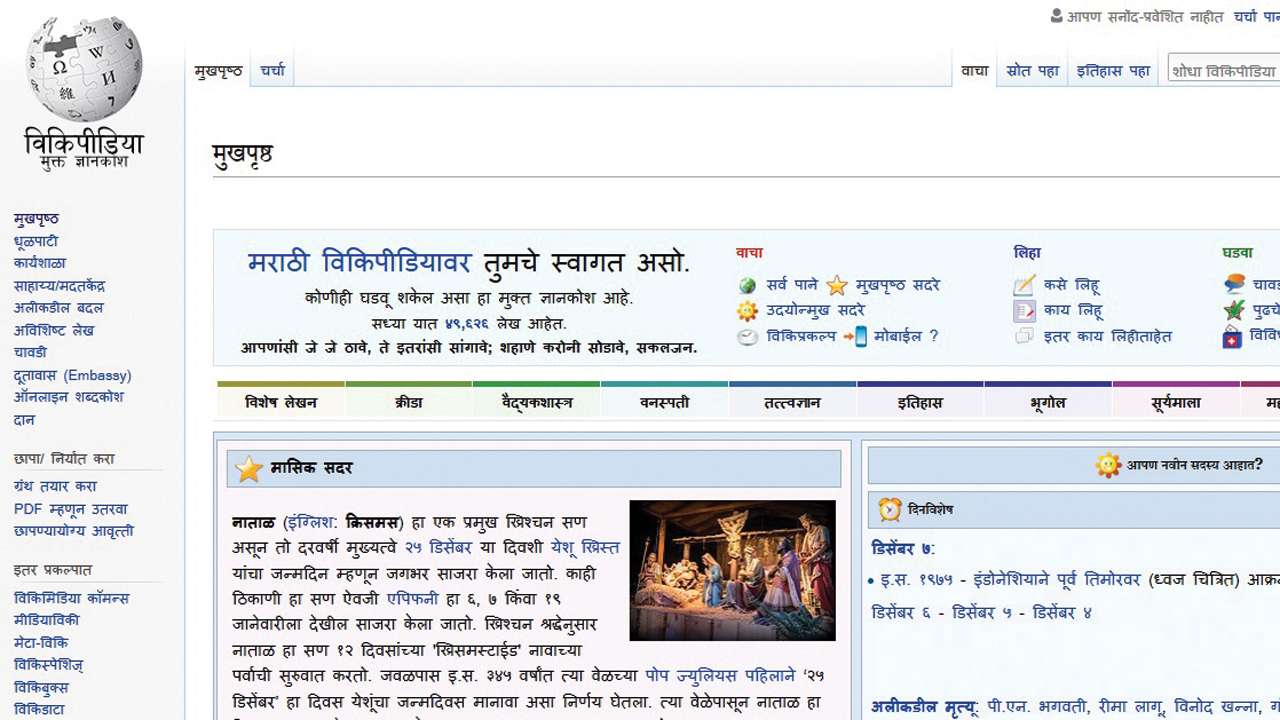Viewport: 1280px width, 720px height.
Task: Open विकिमिडिया कॉमन्स link
Action: pyautogui.click(x=72, y=598)
